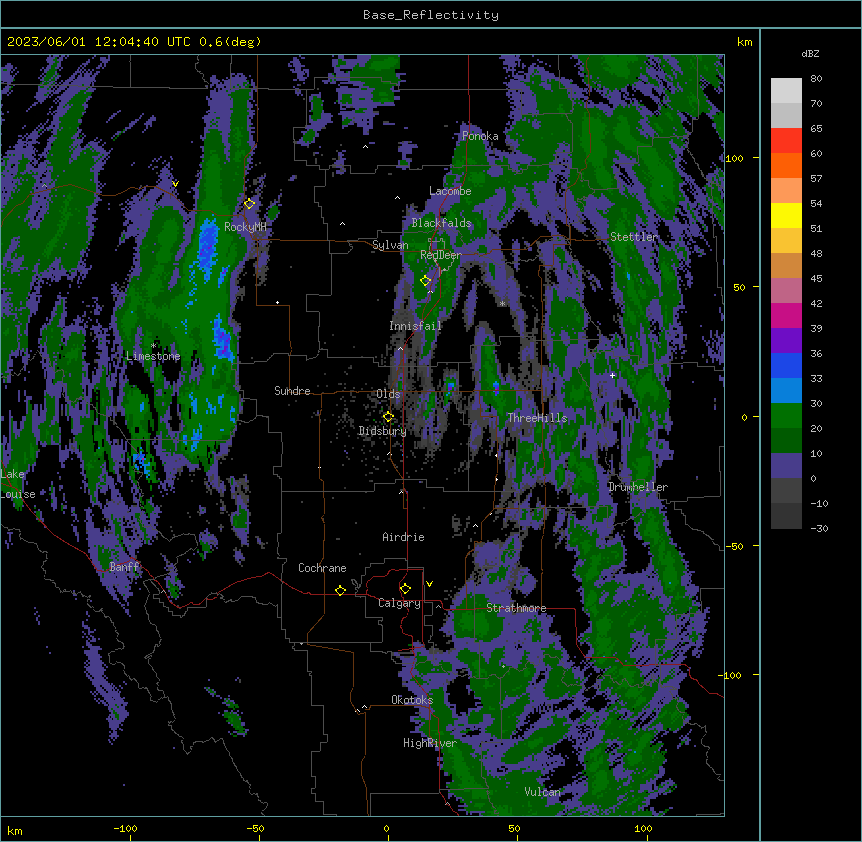Click the asterisk marker above Limestone label
The width and height of the screenshot is (862, 842).
(x=153, y=346)
